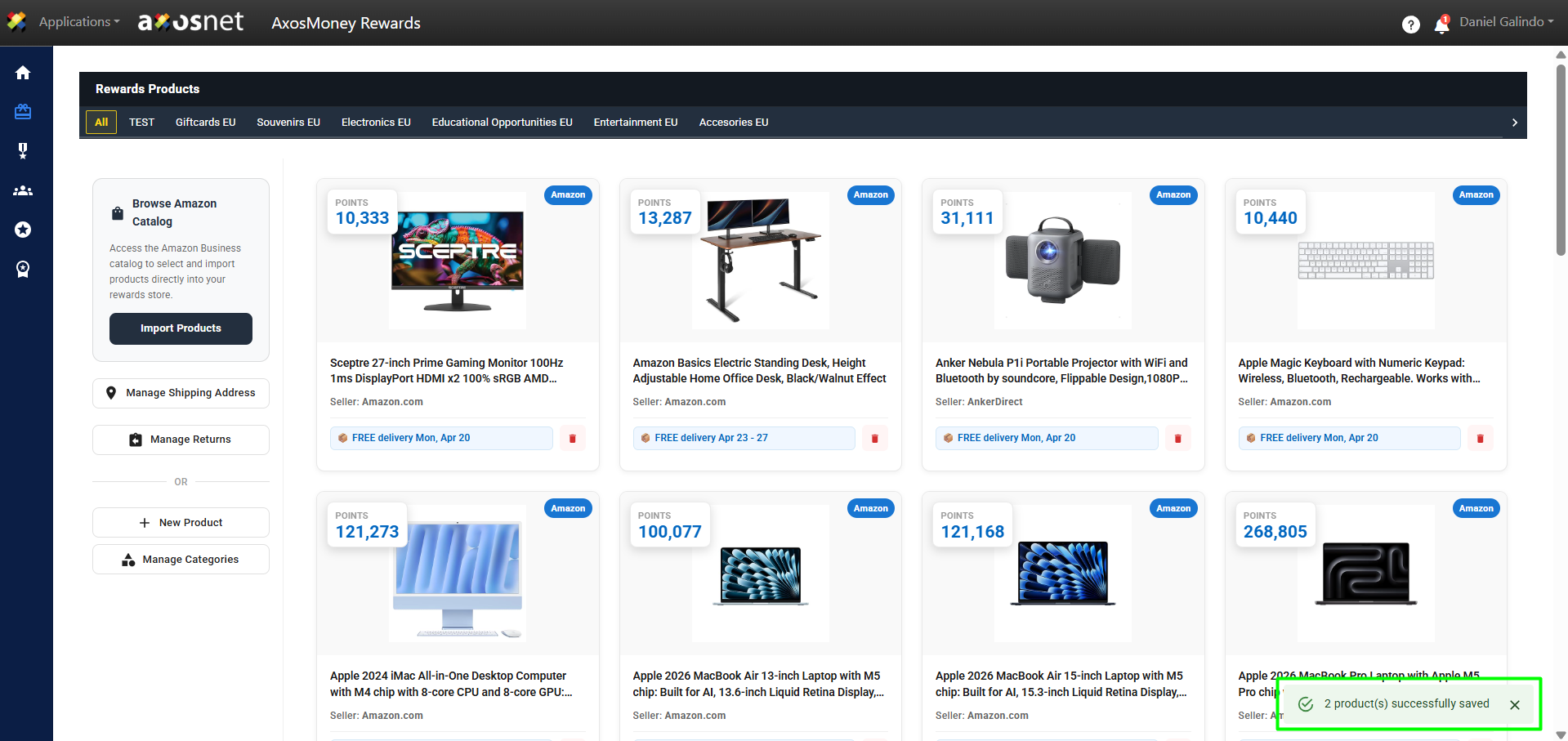This screenshot has height=741, width=1568.
Task: Open the Daniel Galindo user menu
Action: point(1506,22)
